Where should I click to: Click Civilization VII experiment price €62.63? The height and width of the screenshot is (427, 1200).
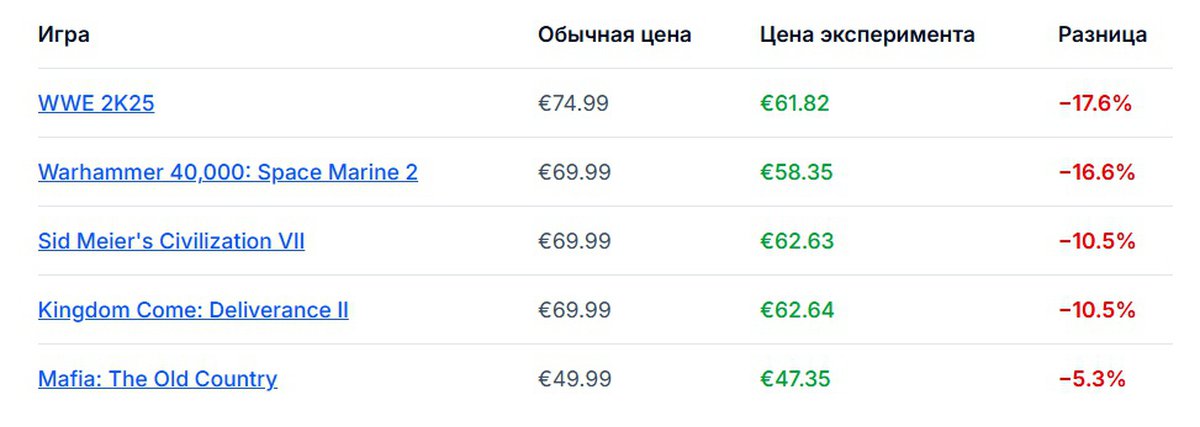(796, 241)
